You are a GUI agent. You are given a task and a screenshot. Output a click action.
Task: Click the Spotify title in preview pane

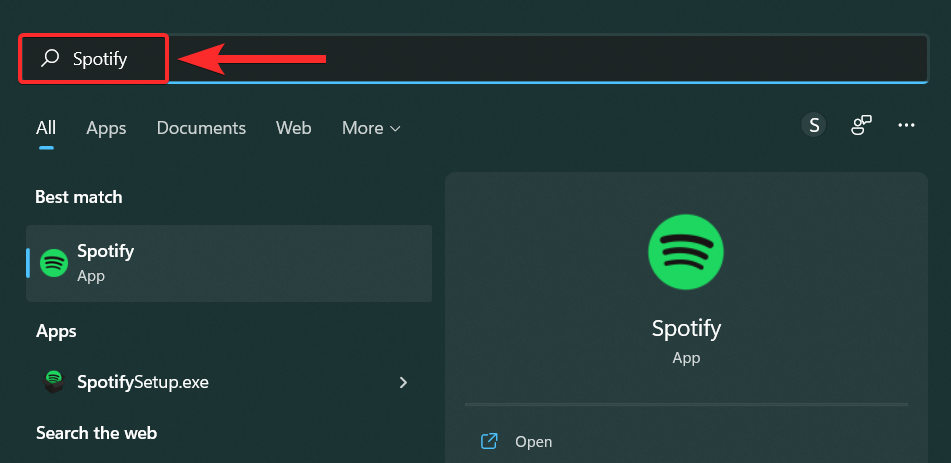pyautogui.click(x=687, y=329)
